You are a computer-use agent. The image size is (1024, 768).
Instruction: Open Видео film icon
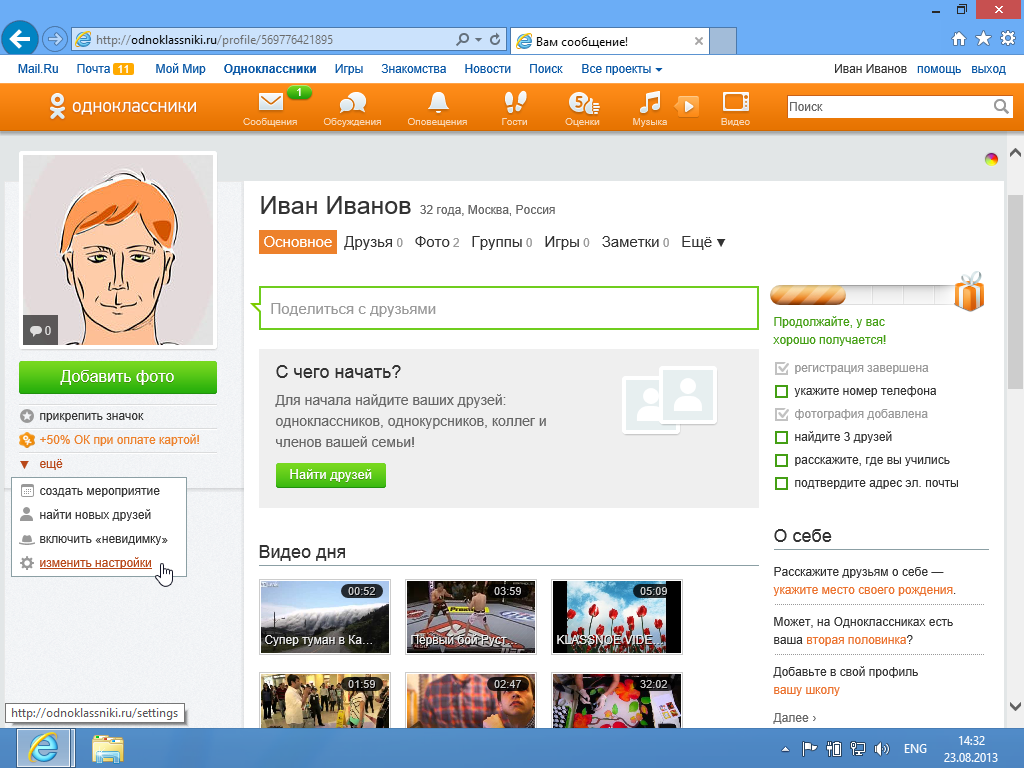[735, 103]
